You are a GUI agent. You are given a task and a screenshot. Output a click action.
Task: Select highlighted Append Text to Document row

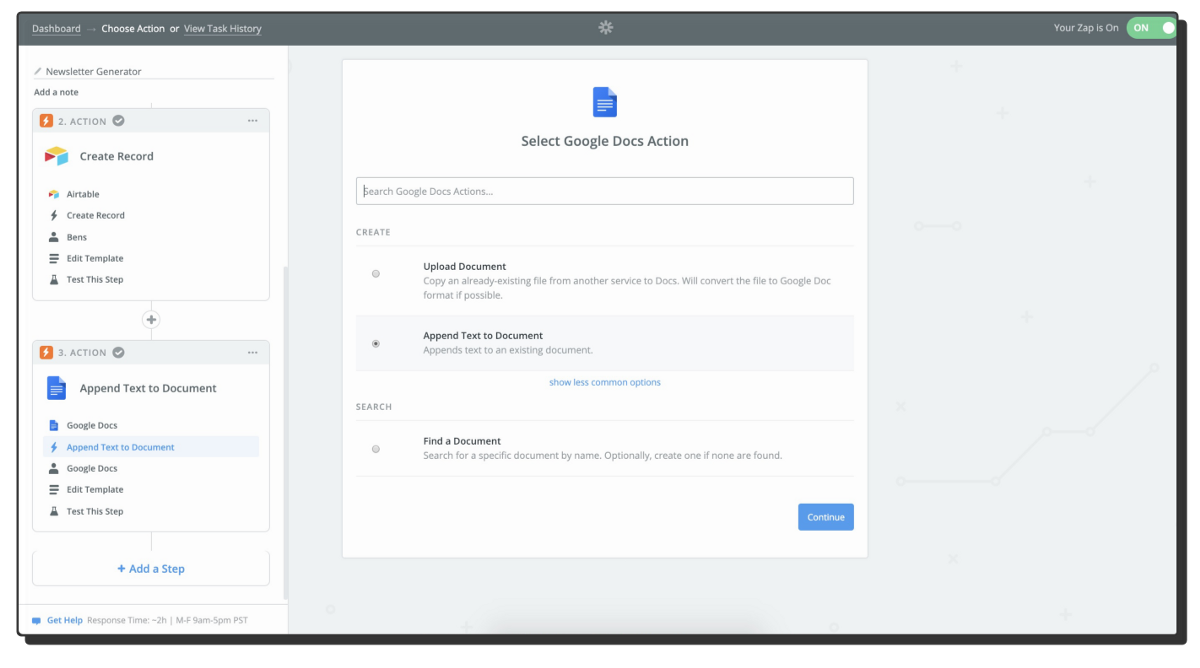(x=151, y=447)
